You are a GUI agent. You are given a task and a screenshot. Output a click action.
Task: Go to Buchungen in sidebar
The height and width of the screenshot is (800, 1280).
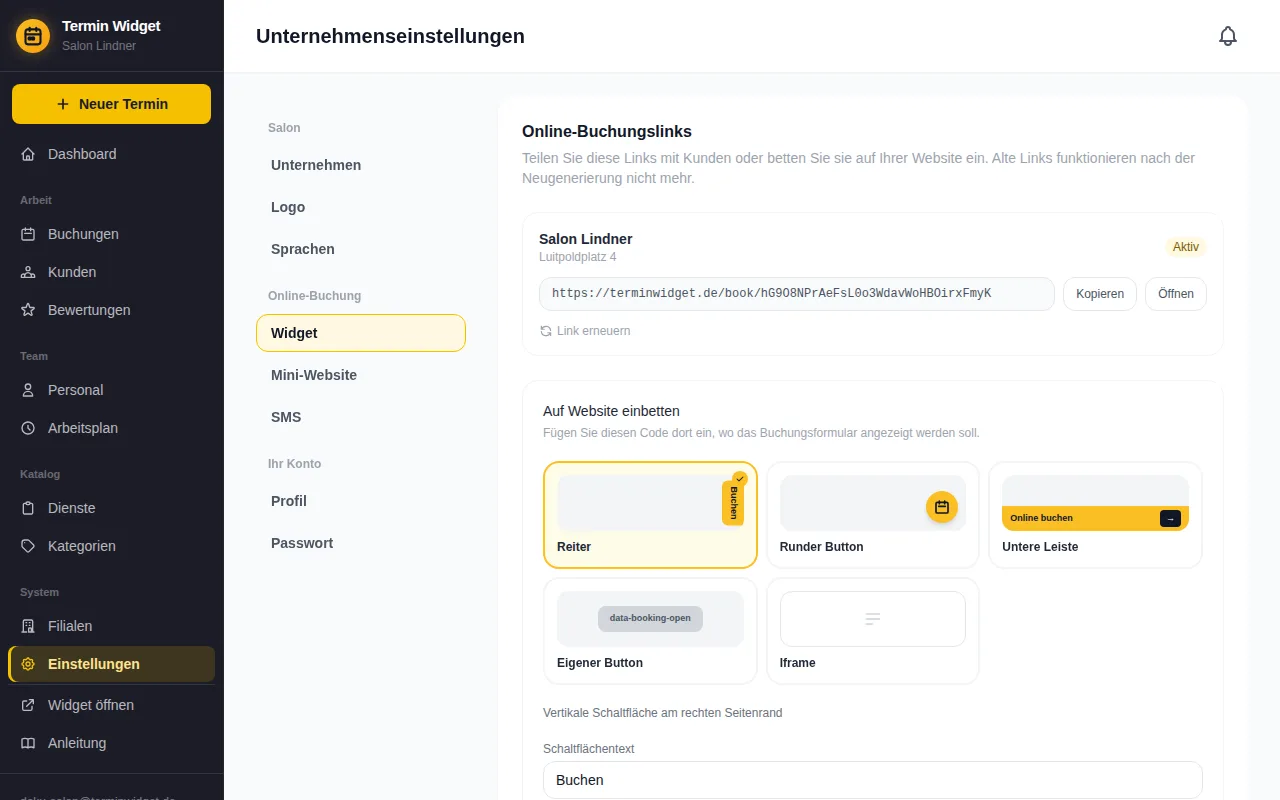pyautogui.click(x=111, y=234)
